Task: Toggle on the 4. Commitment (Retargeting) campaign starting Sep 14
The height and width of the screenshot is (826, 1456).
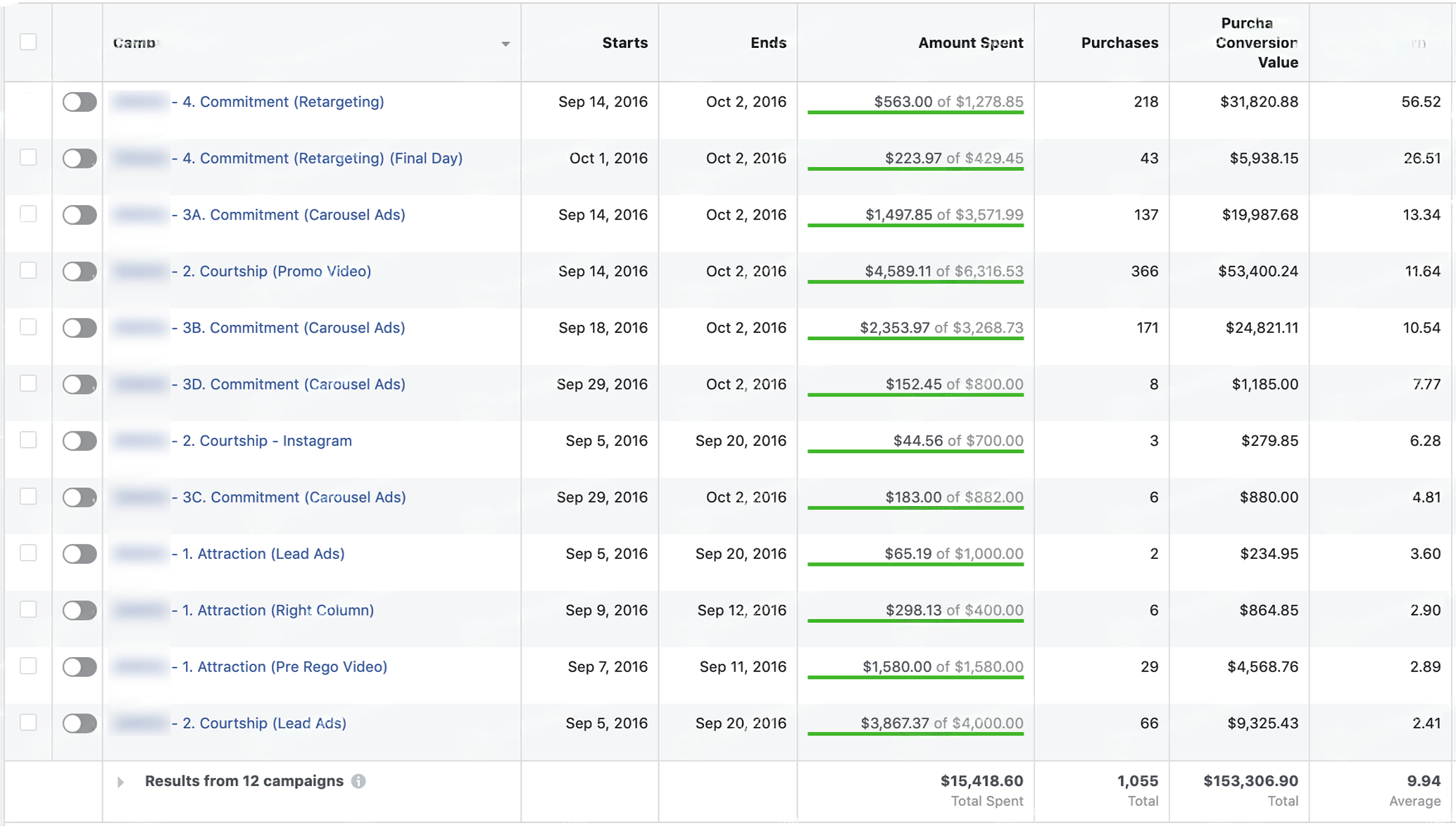Action: pos(80,102)
